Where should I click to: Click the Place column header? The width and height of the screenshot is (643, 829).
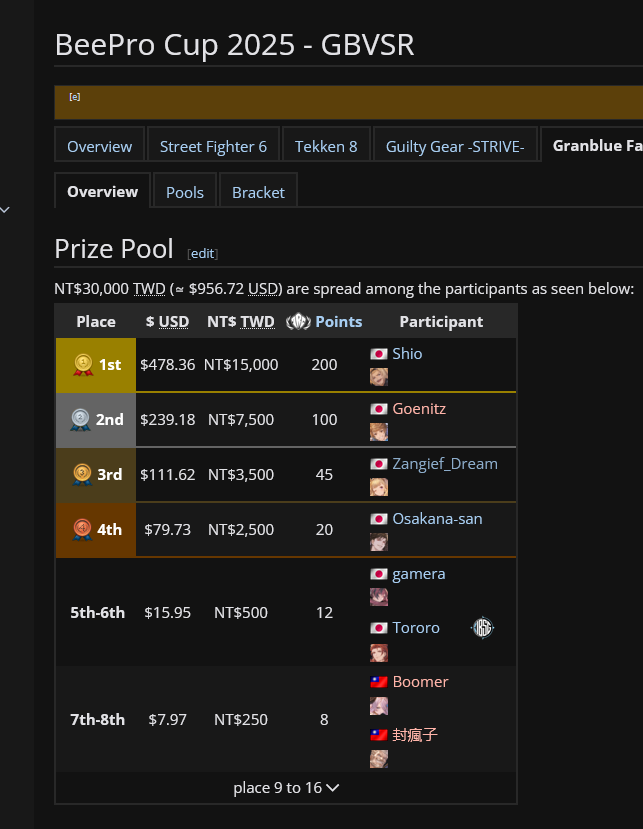coord(96,321)
